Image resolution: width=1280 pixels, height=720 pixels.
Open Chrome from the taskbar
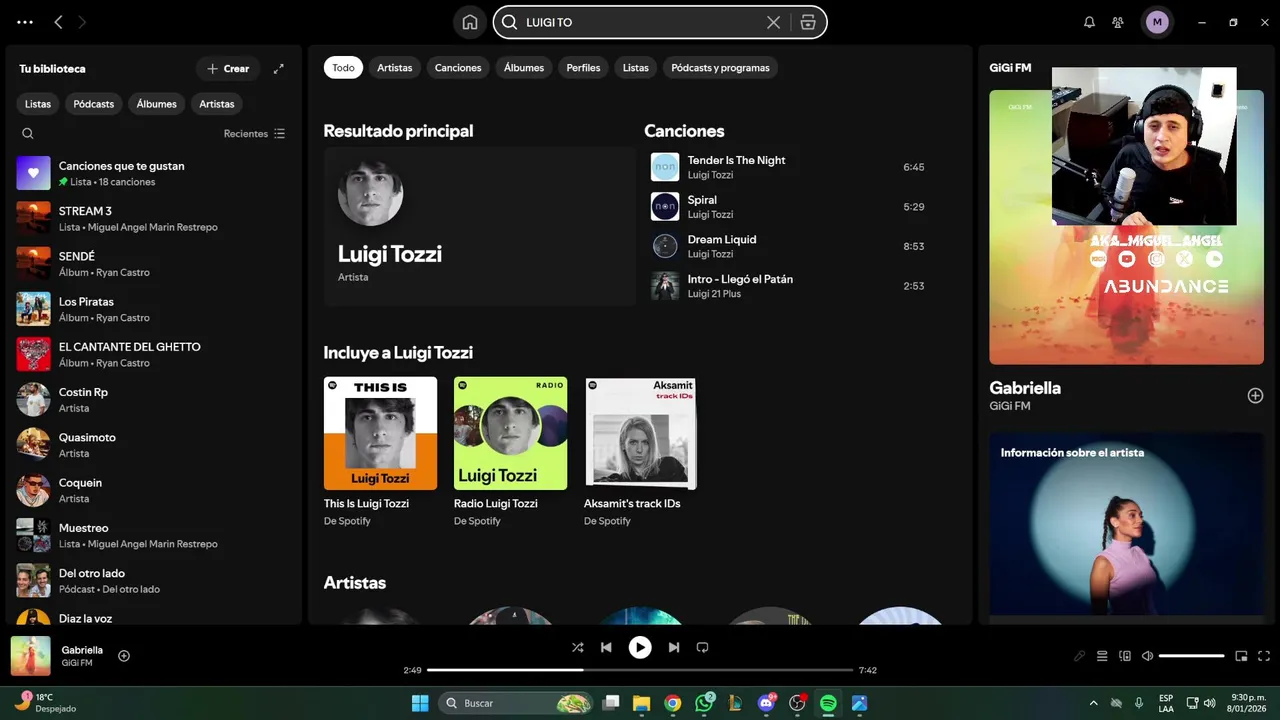[673, 703]
